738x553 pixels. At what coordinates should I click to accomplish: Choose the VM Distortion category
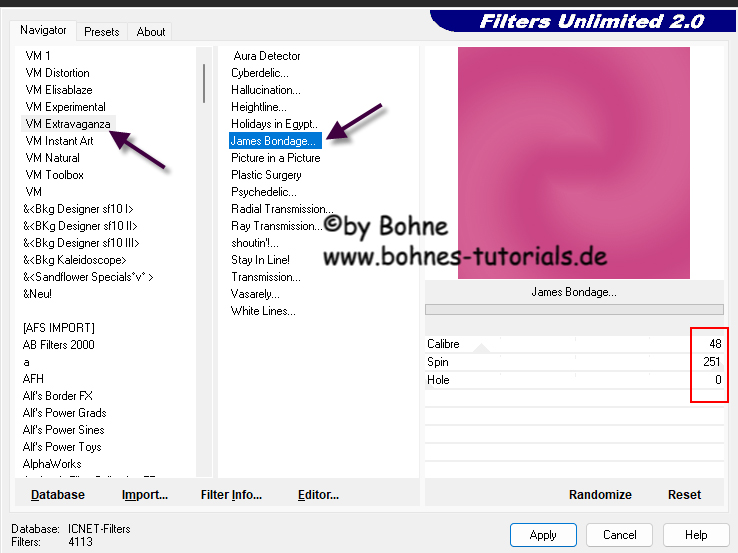coord(57,73)
